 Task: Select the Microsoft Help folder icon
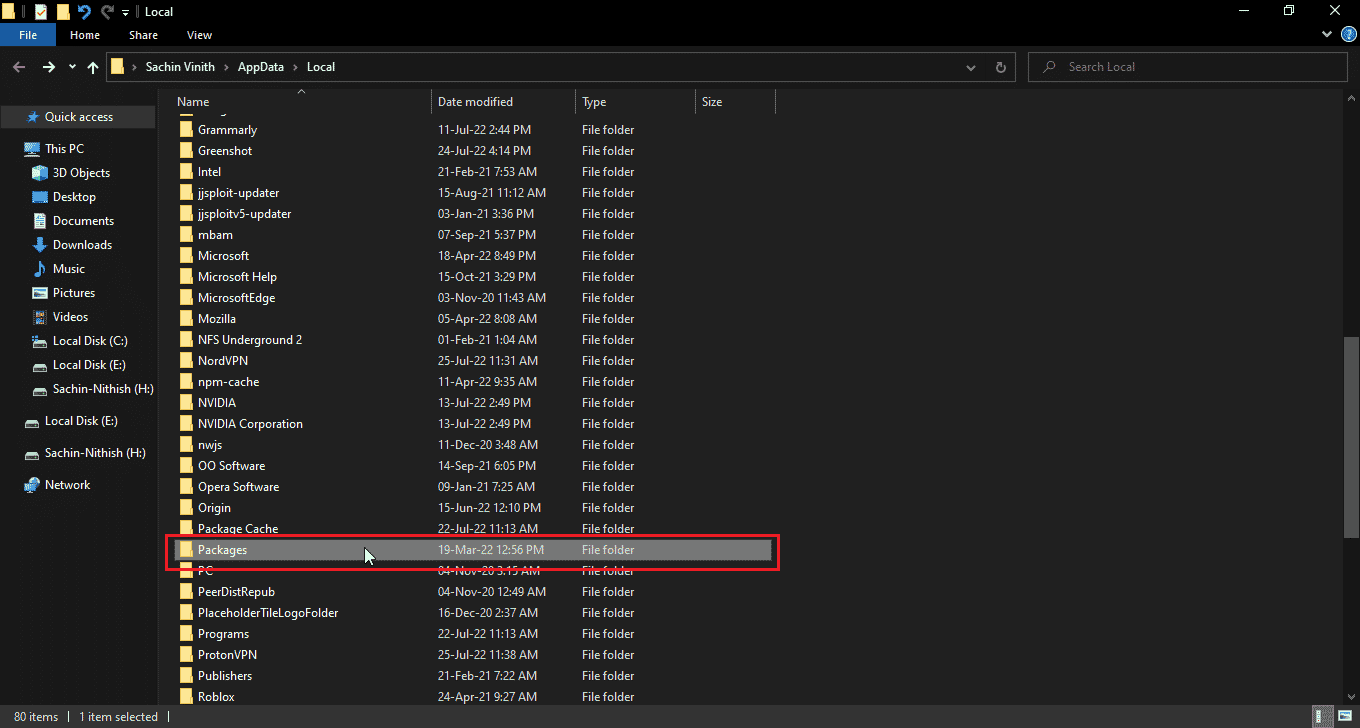185,277
